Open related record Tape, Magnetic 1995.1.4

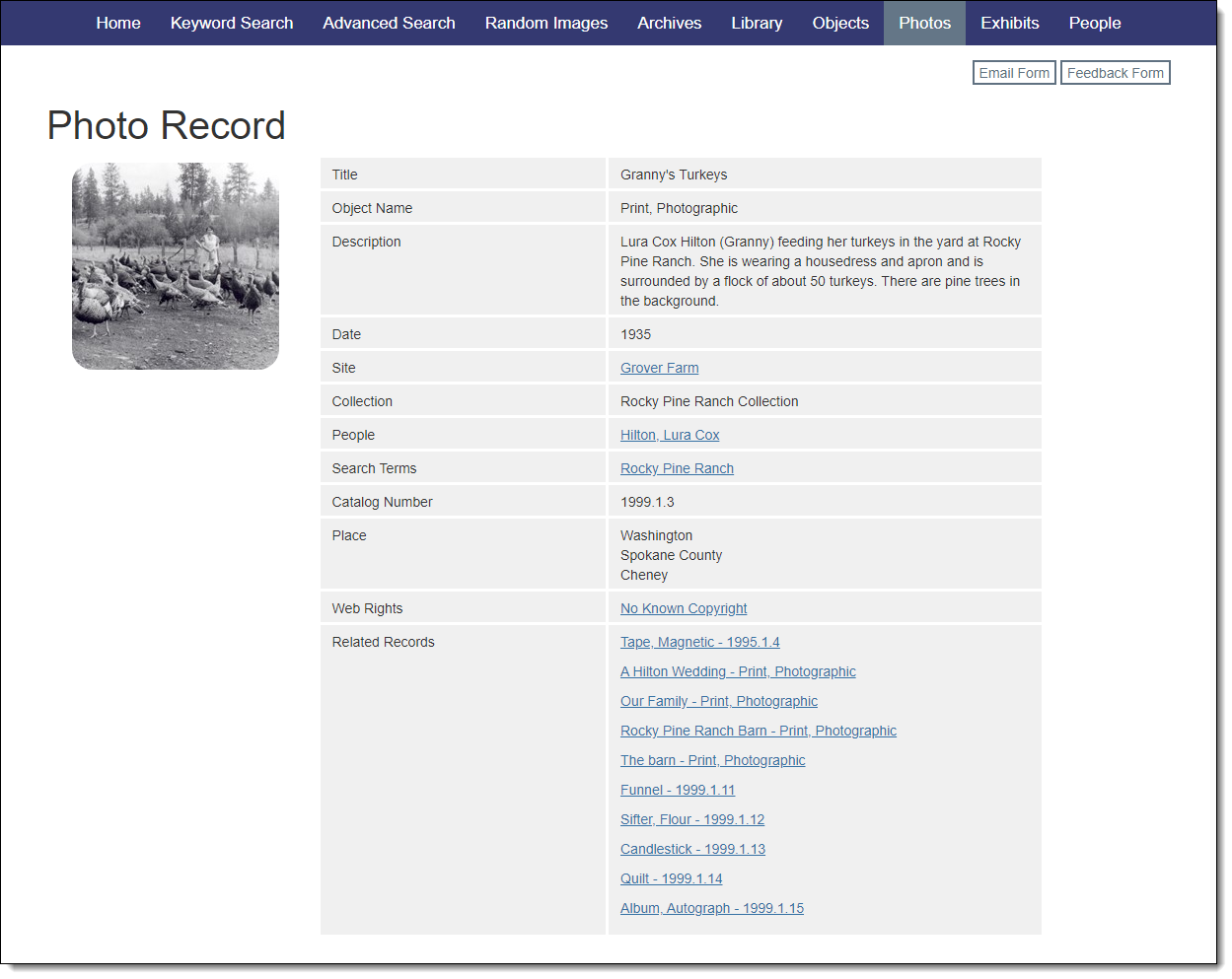point(699,642)
